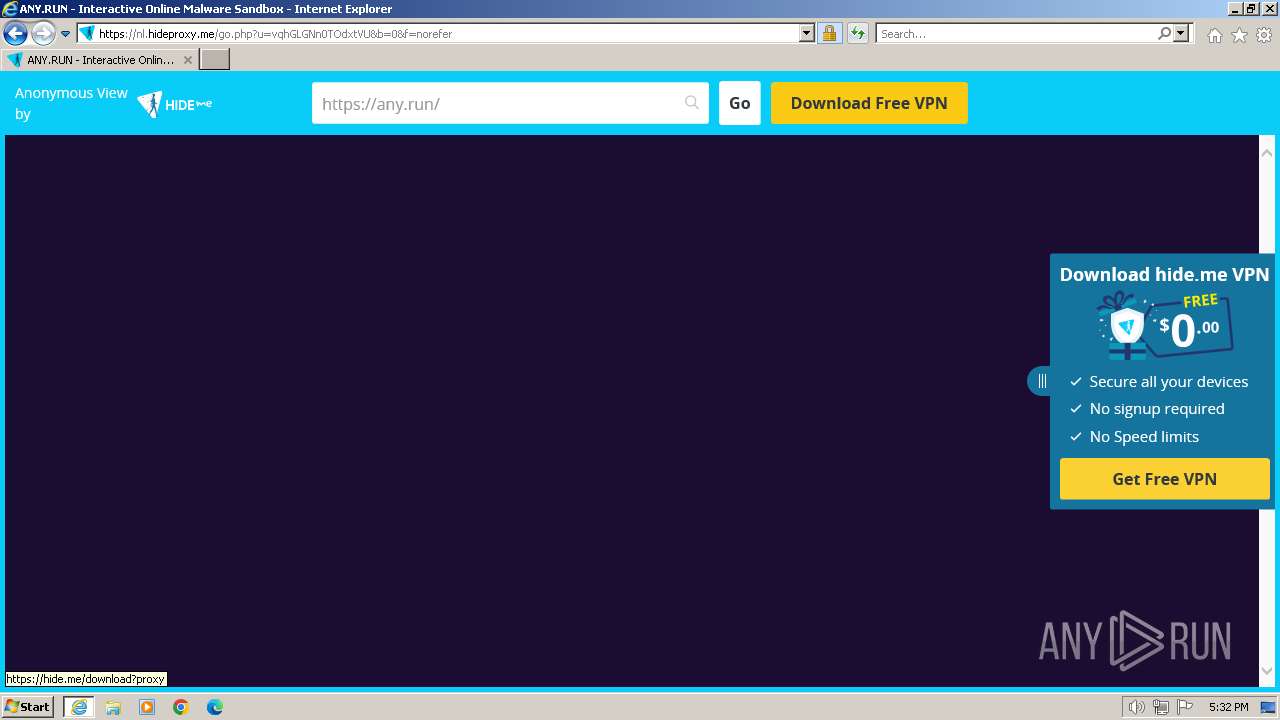This screenshot has height=720, width=1280.
Task: Click Download Free VPN button
Action: [869, 103]
